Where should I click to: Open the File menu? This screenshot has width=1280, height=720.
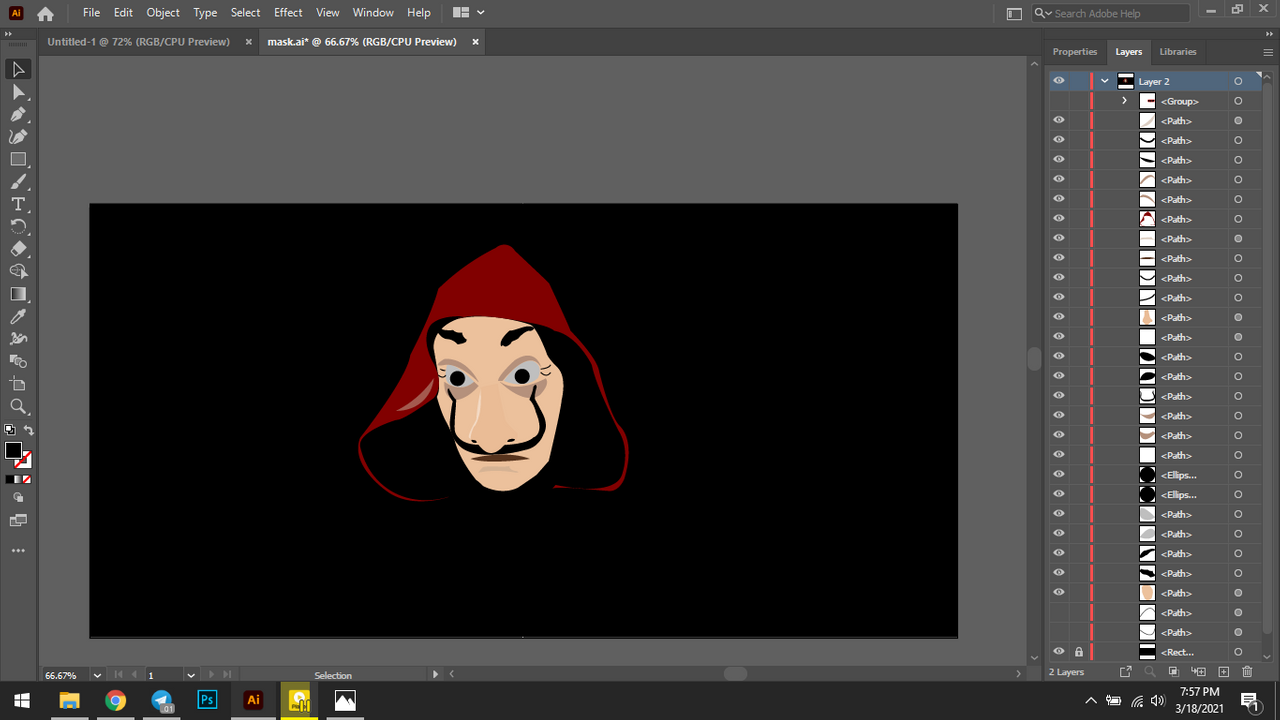tap(92, 13)
